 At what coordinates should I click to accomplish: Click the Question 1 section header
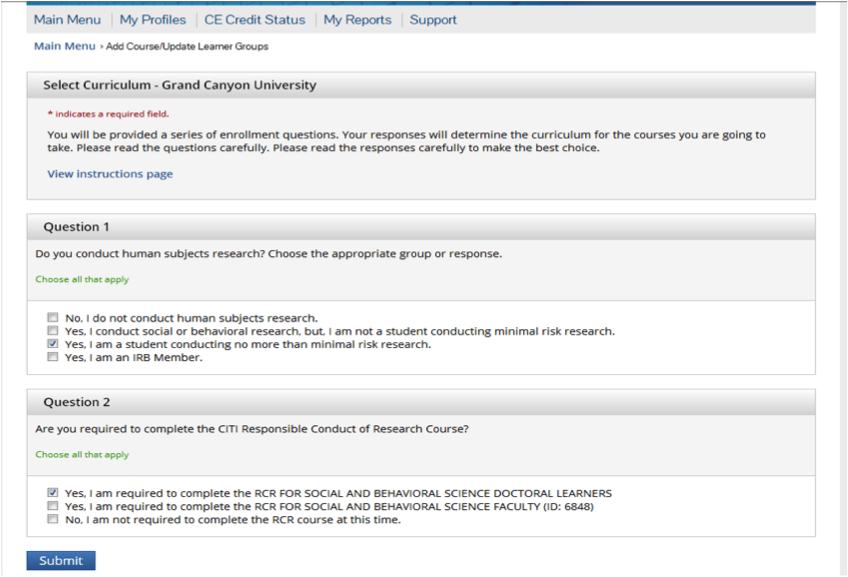(421, 227)
